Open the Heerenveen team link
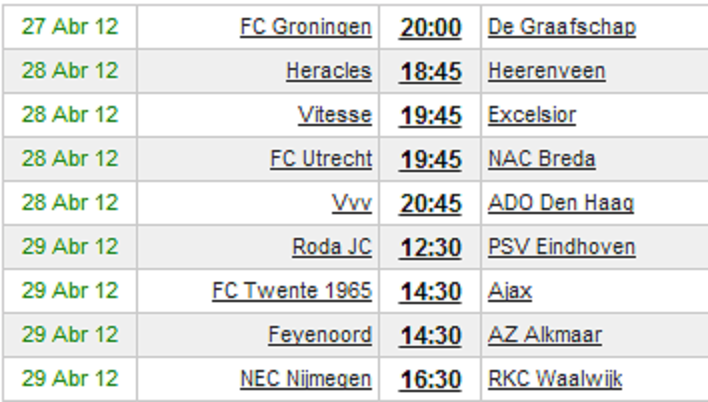Viewport: 708px width, 402px height. (546, 71)
